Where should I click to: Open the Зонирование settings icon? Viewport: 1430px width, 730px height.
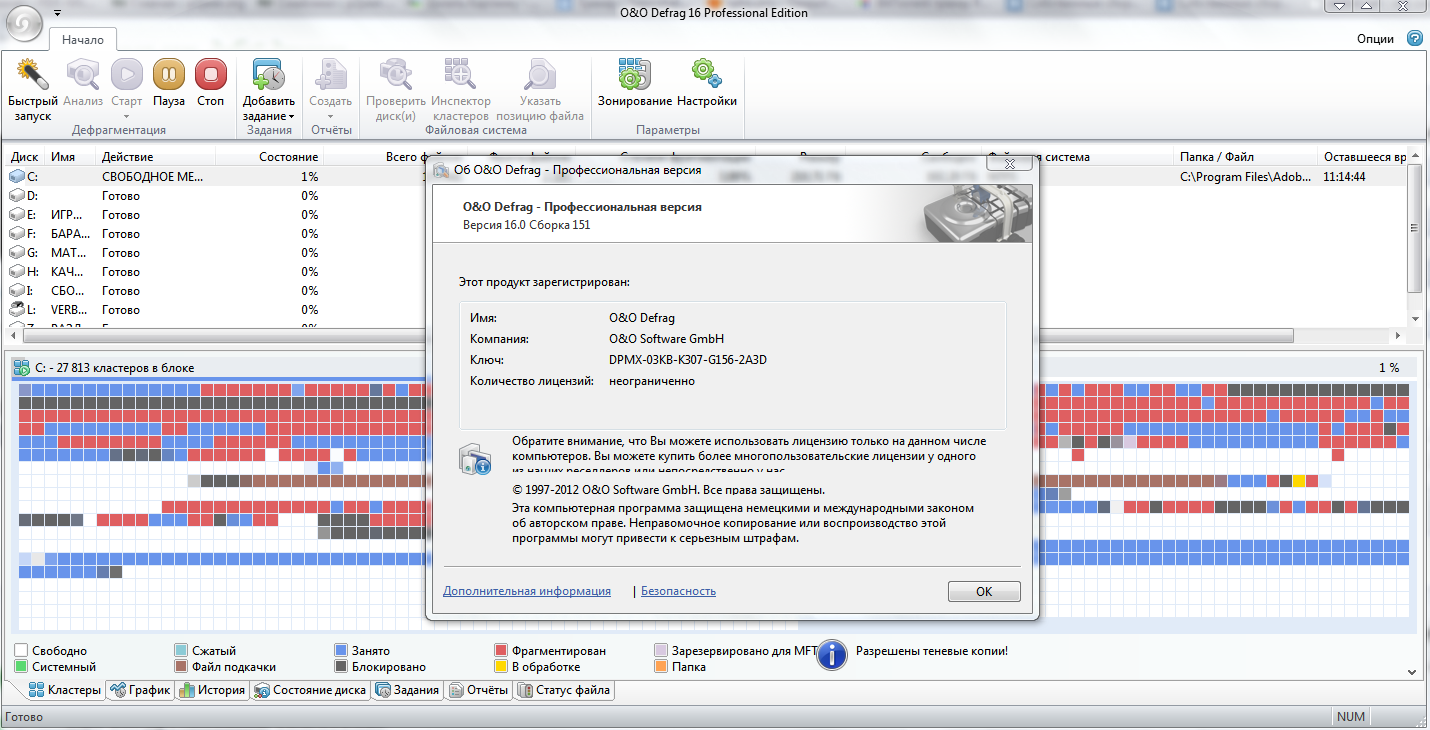[x=635, y=74]
